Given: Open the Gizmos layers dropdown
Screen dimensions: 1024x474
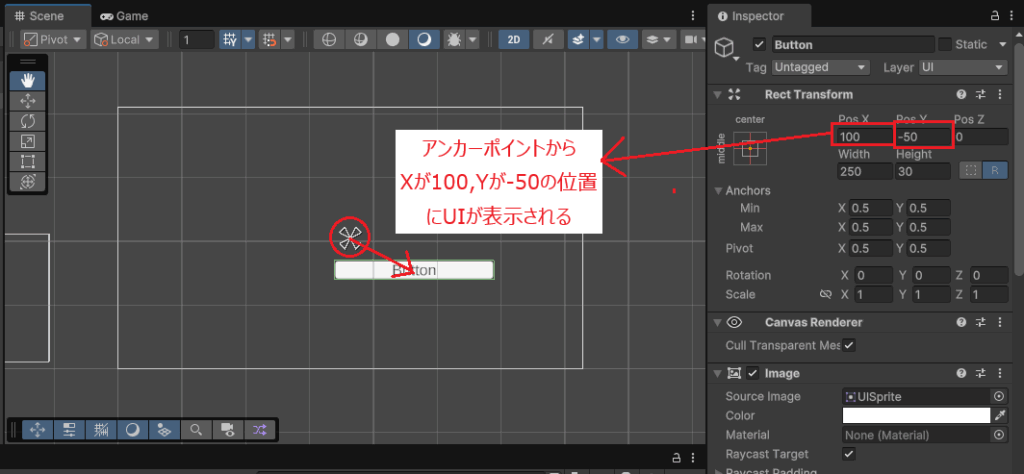Looking at the screenshot, I should click(x=658, y=40).
